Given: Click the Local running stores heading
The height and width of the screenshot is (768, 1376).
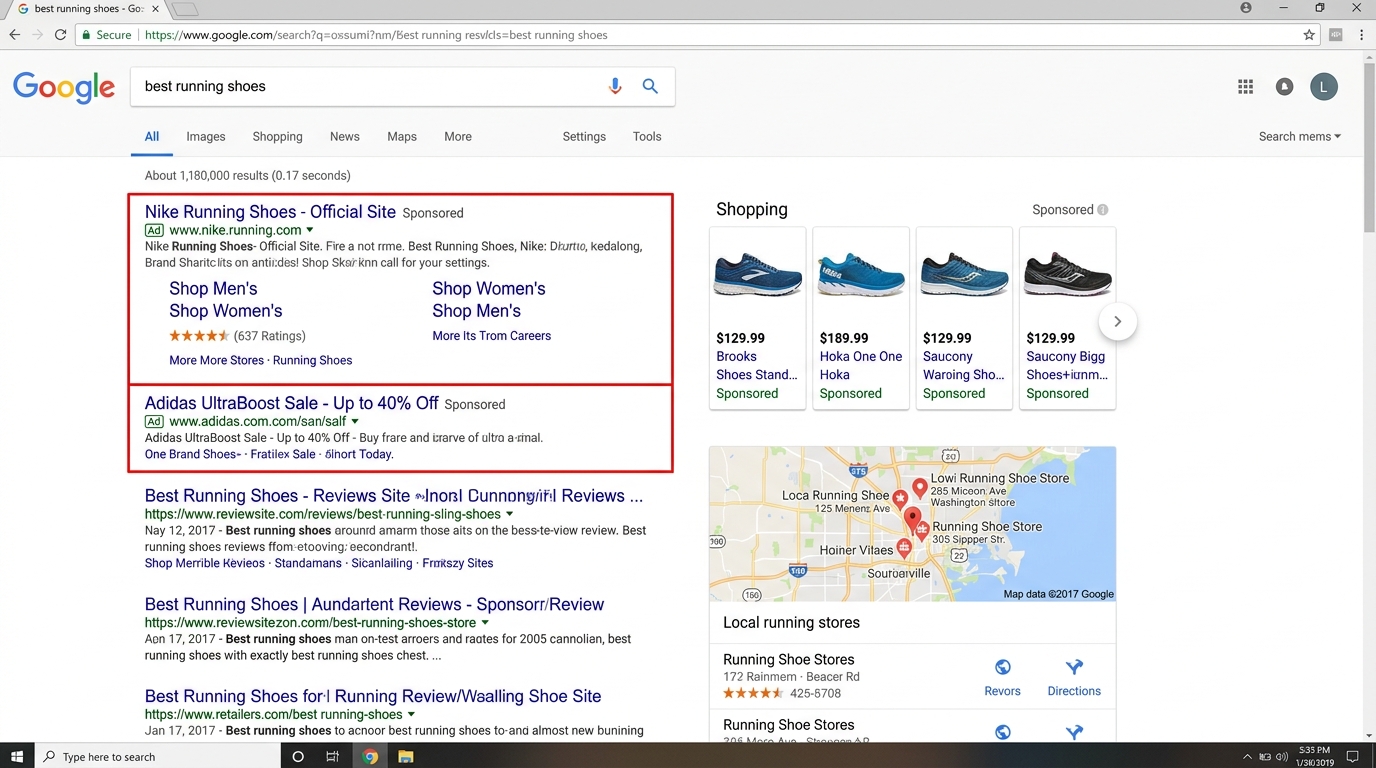Looking at the screenshot, I should (x=791, y=622).
